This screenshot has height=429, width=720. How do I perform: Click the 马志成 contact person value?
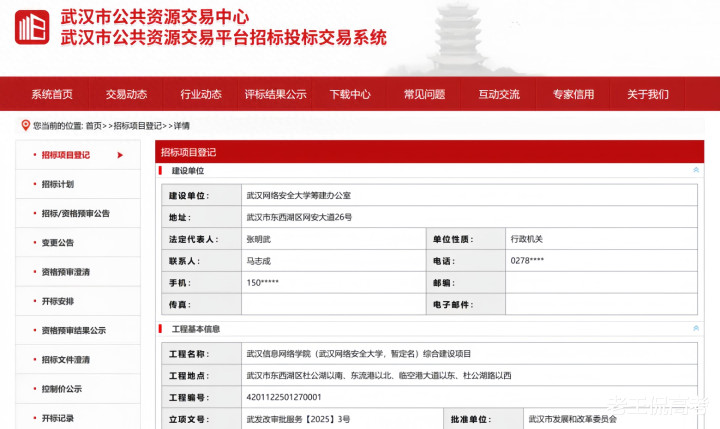tap(259, 261)
